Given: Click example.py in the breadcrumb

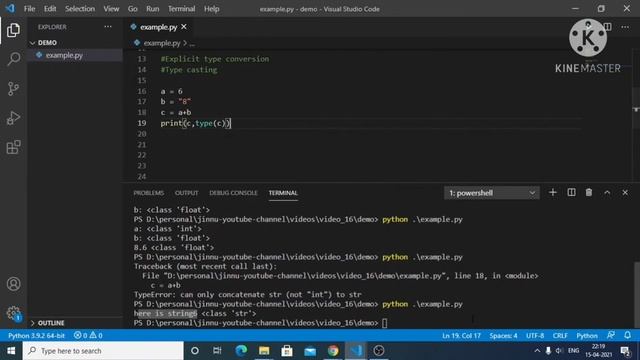Looking at the screenshot, I should (162, 43).
